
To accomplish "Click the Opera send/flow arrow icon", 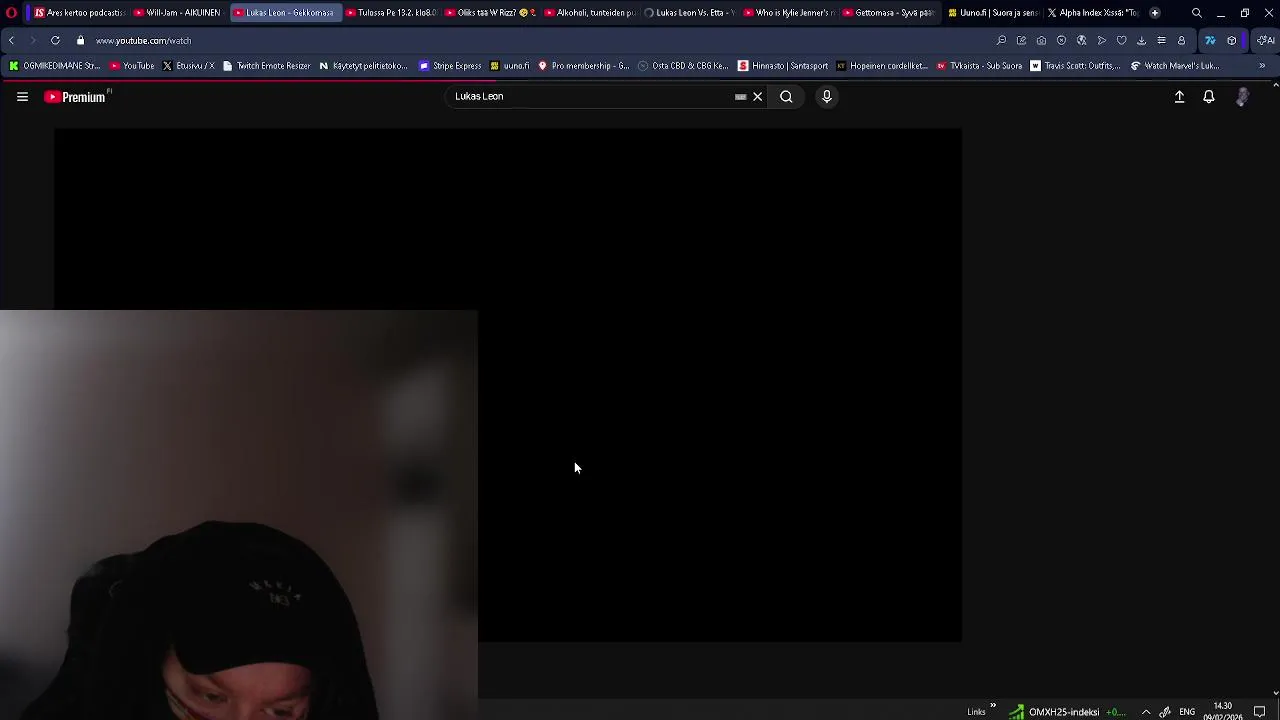I will click(x=1101, y=40).
